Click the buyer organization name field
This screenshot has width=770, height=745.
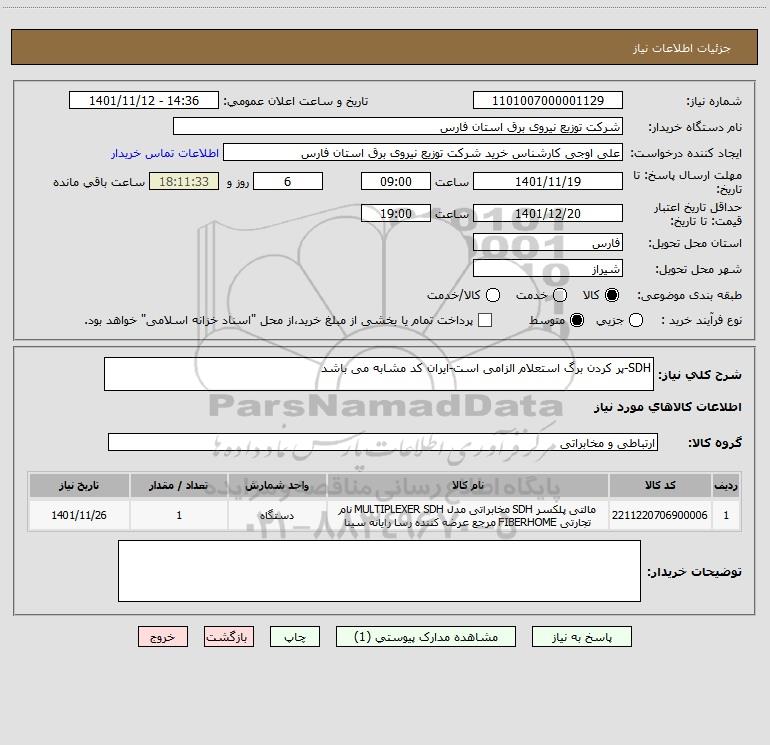point(398,127)
